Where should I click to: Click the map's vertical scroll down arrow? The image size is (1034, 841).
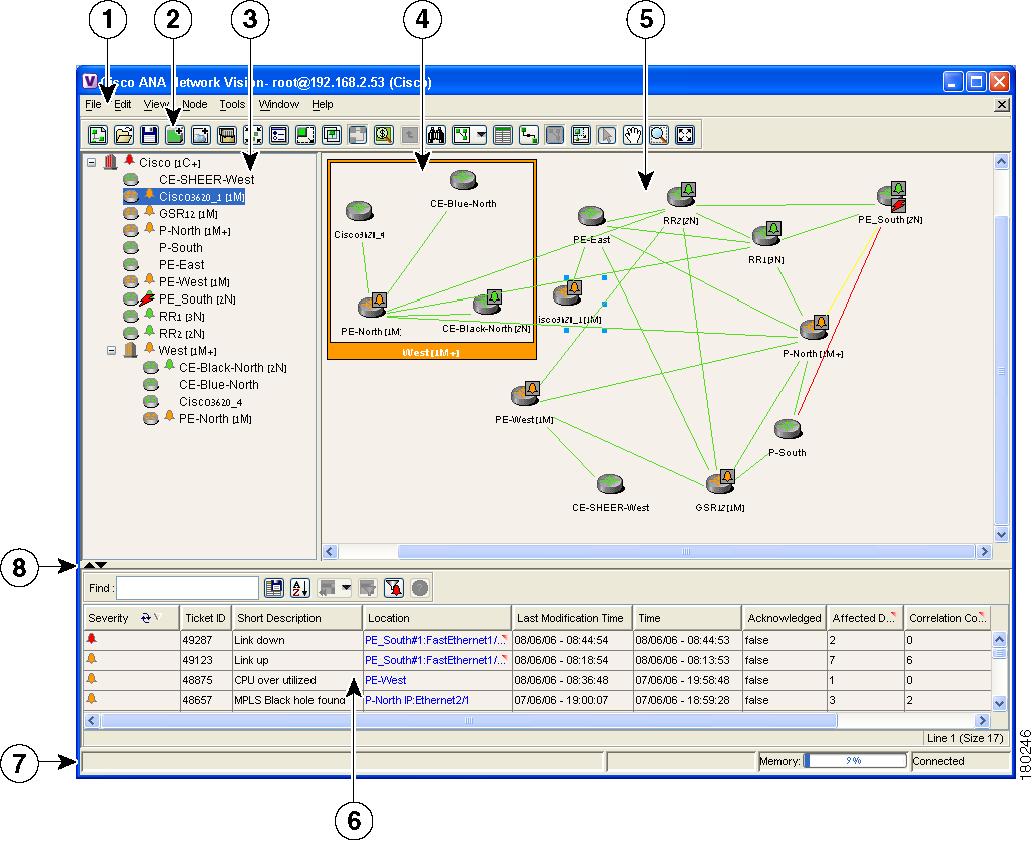click(x=1002, y=534)
